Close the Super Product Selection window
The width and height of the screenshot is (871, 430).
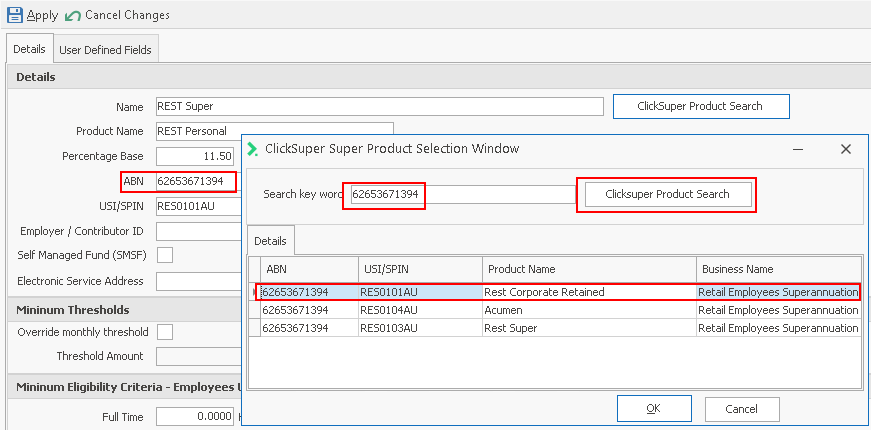coord(845,149)
